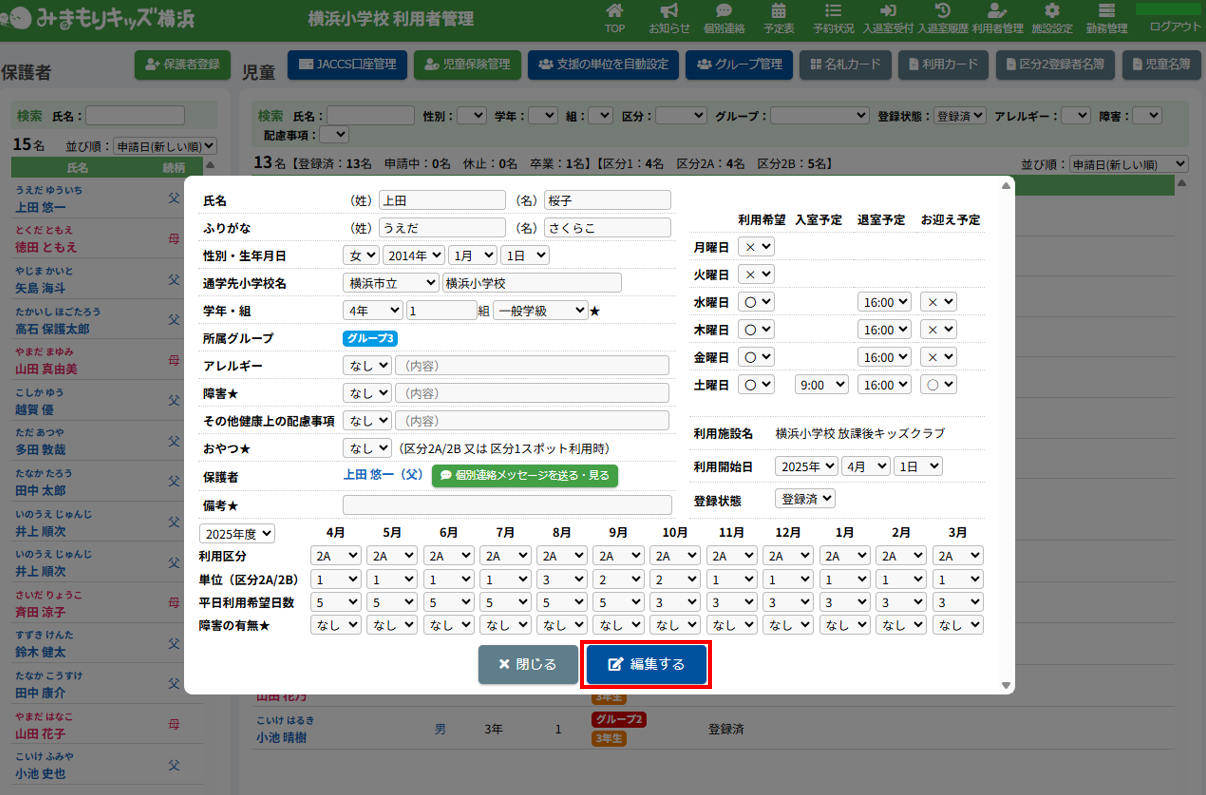1206x795 pixels.
Task: Click the 編集する button
Action: click(x=647, y=665)
